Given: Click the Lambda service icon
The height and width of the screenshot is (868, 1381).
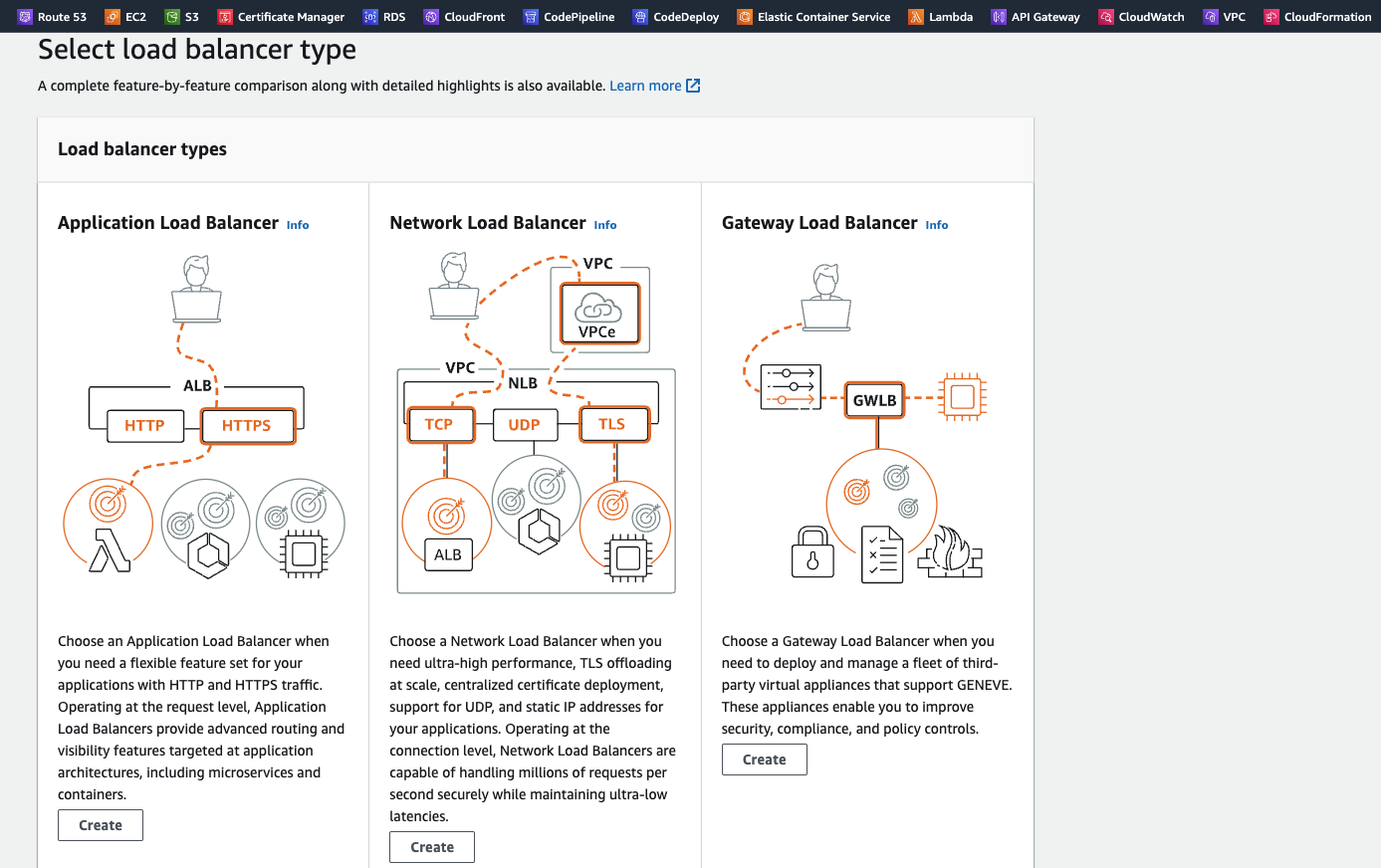Looking at the screenshot, I should point(916,17).
